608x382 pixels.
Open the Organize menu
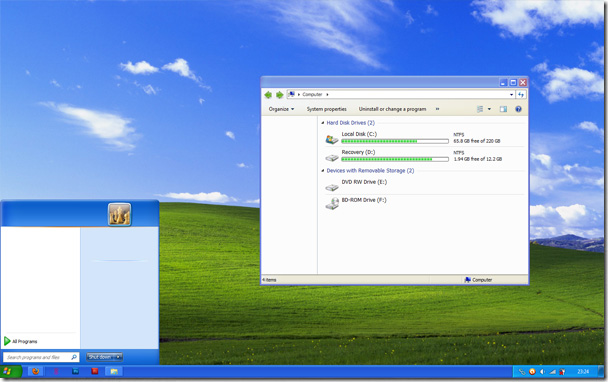281,109
